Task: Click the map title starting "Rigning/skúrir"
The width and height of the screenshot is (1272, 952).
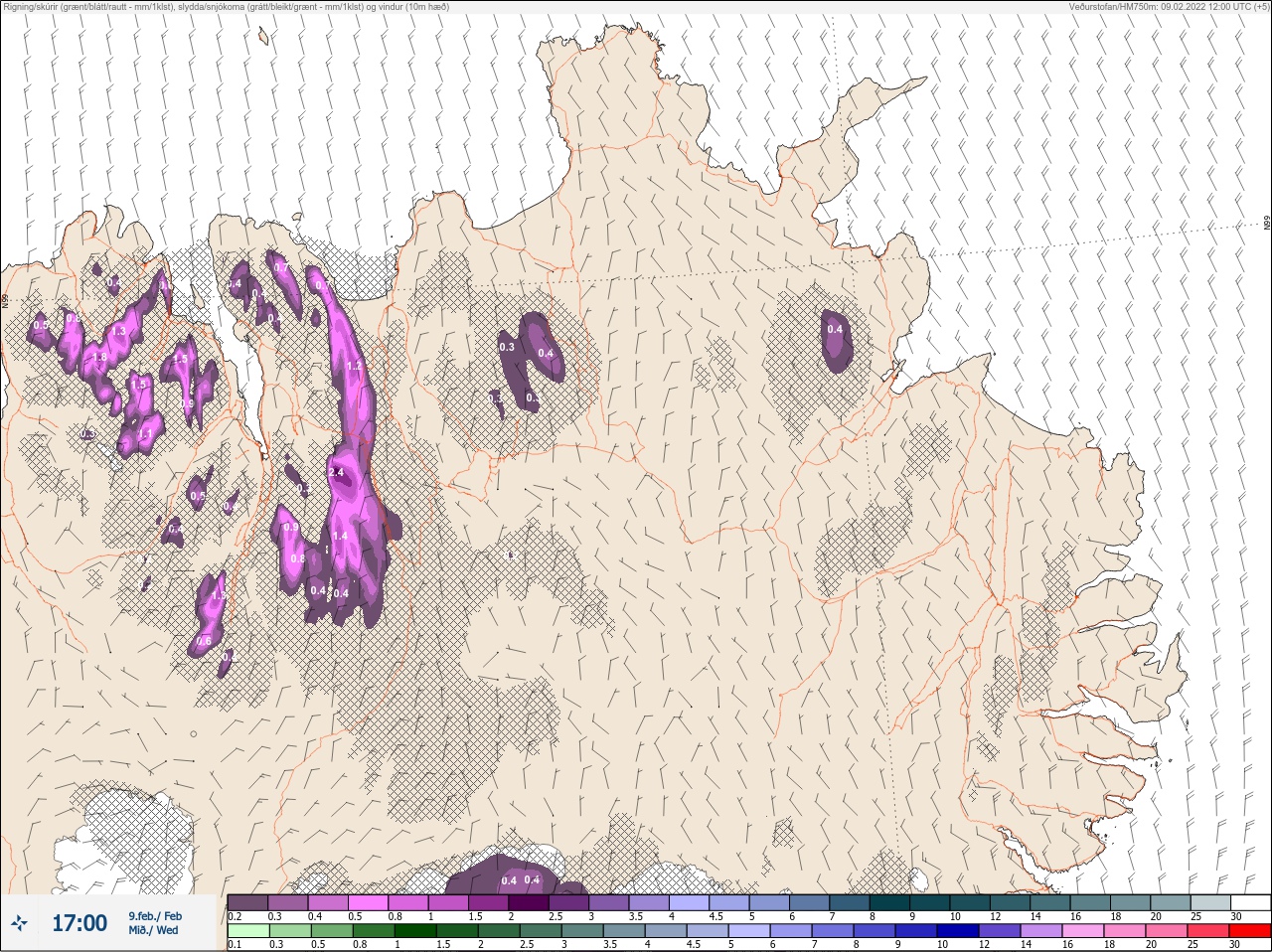Action: click(226, 7)
